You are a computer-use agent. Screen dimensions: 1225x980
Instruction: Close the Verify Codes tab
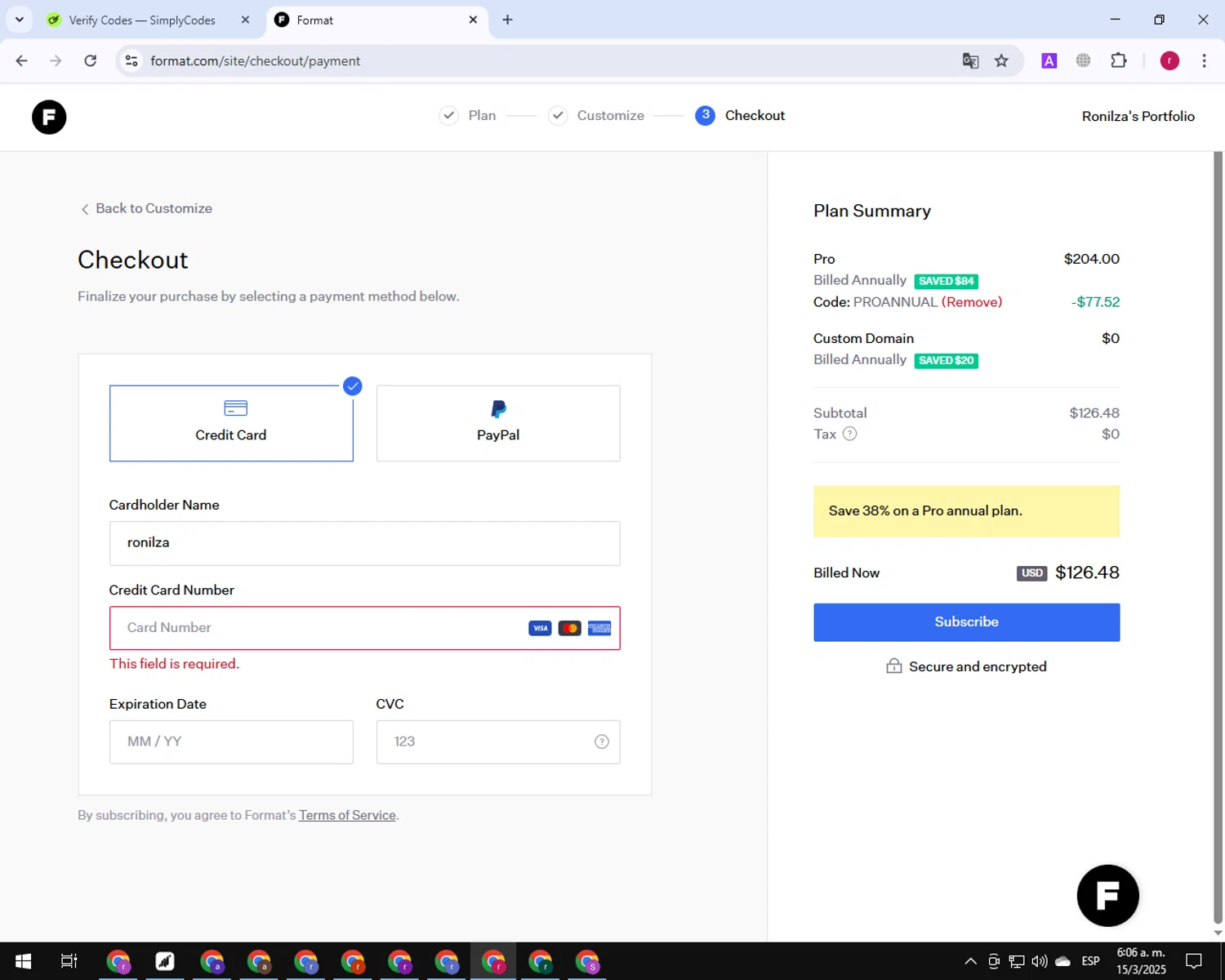(x=245, y=20)
